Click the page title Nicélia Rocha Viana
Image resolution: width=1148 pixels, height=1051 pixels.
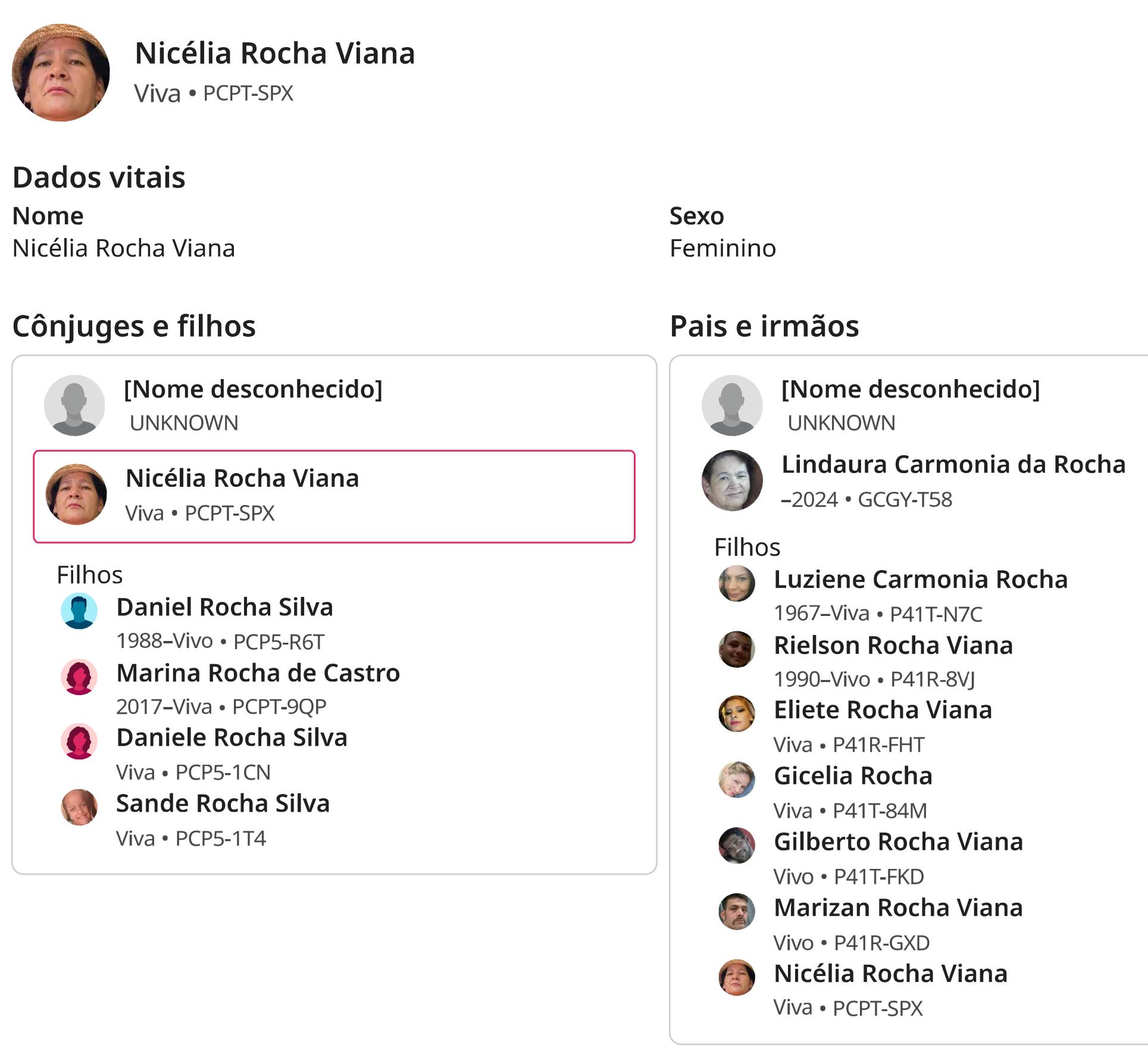(274, 53)
